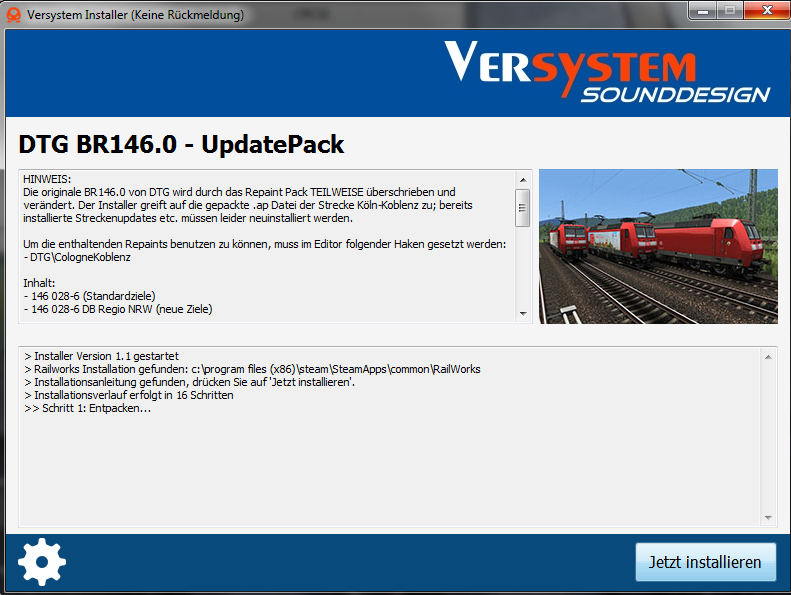This screenshot has width=791, height=595.
Task: Click the 'Schritt 1: Entpacken...' log line
Action: [x=87, y=408]
